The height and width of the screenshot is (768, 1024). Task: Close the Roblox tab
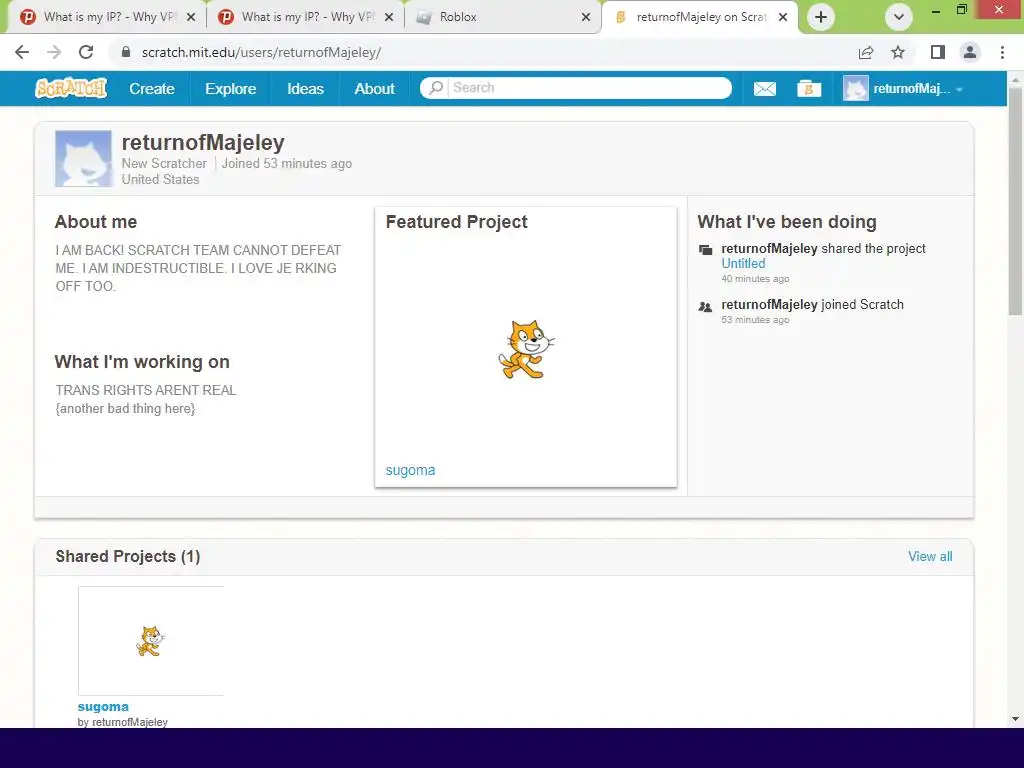(x=586, y=17)
